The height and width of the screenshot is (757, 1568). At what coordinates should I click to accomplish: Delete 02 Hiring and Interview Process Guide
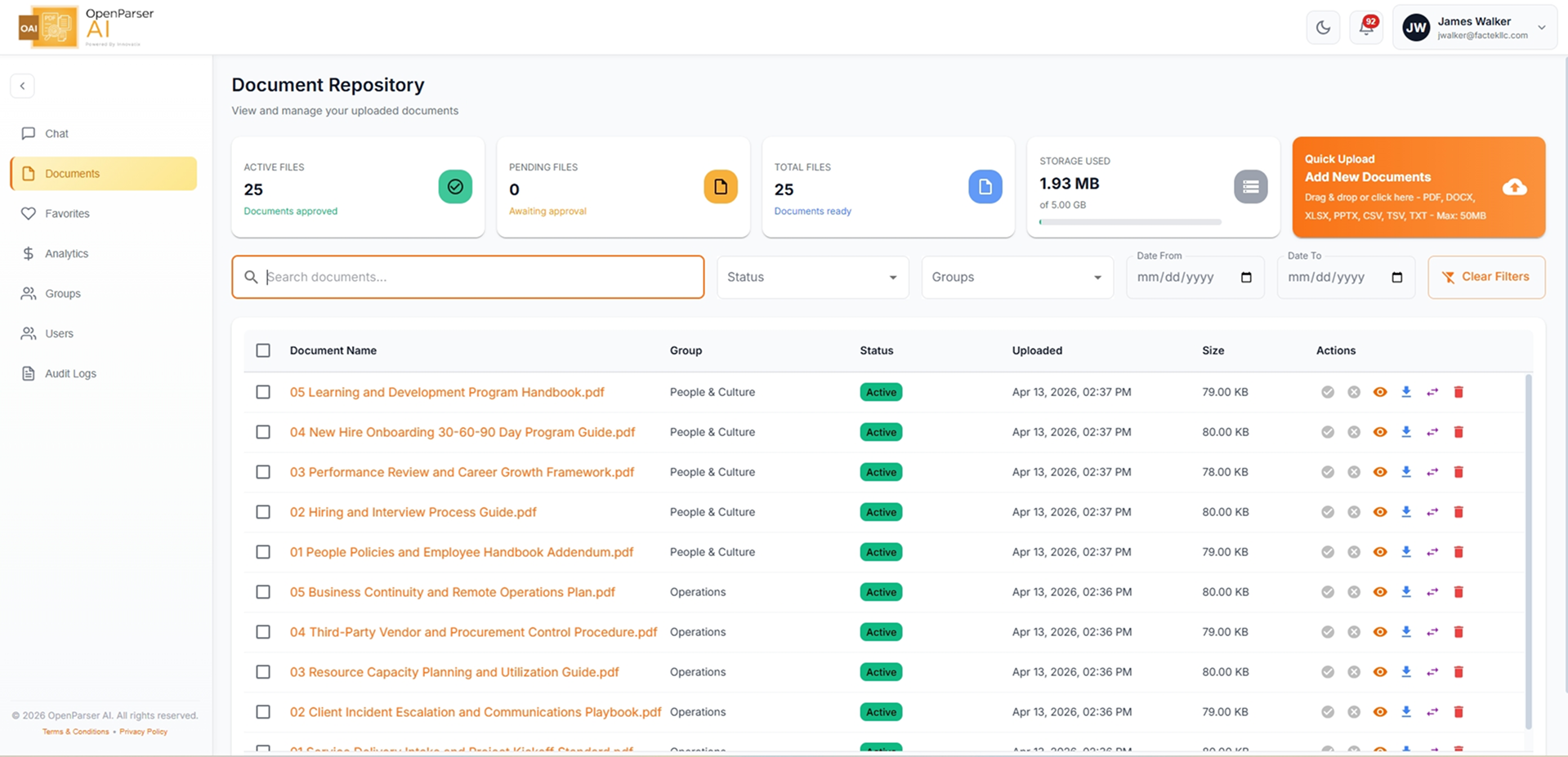[x=1459, y=512]
